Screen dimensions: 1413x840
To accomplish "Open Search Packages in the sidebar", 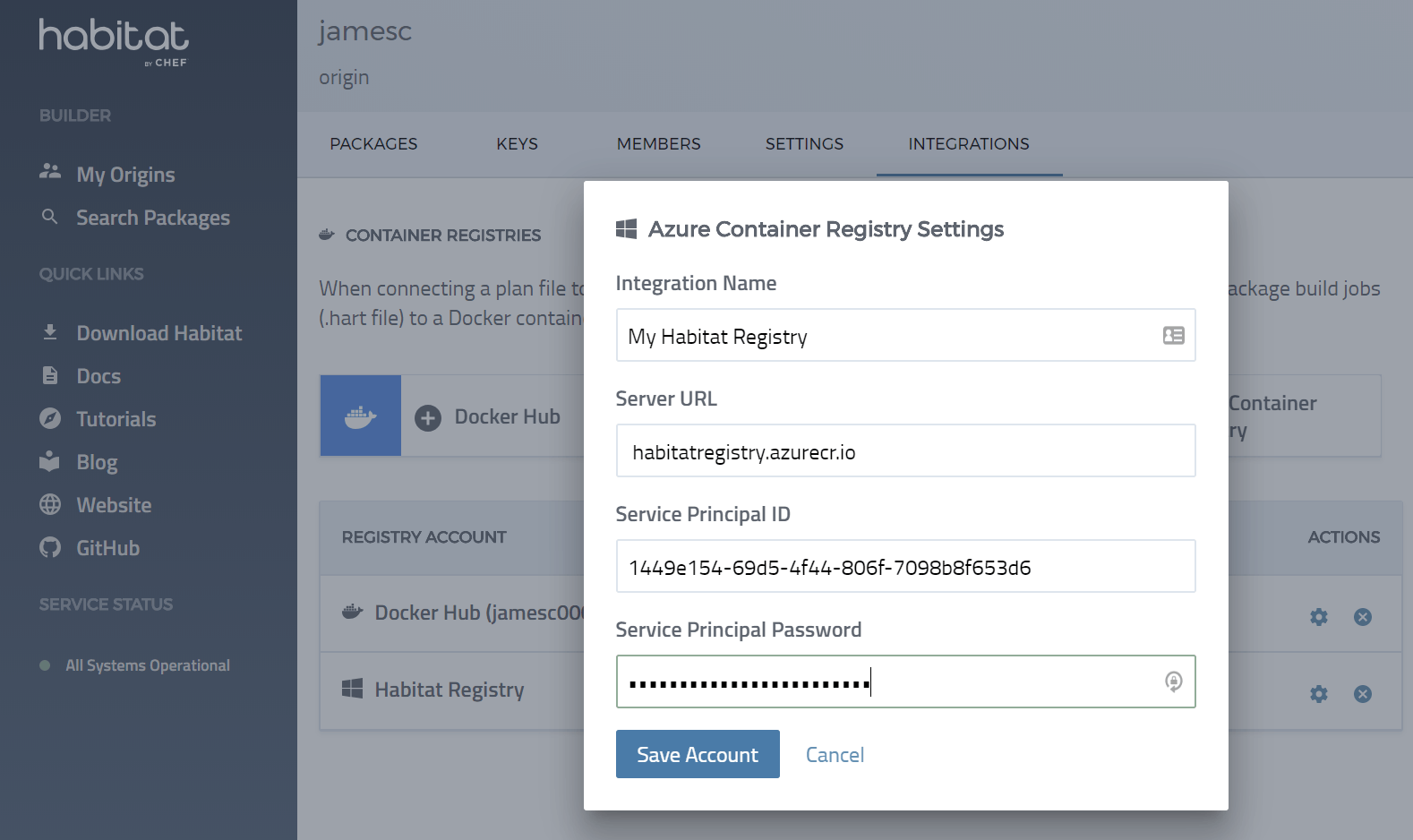I will (x=152, y=218).
